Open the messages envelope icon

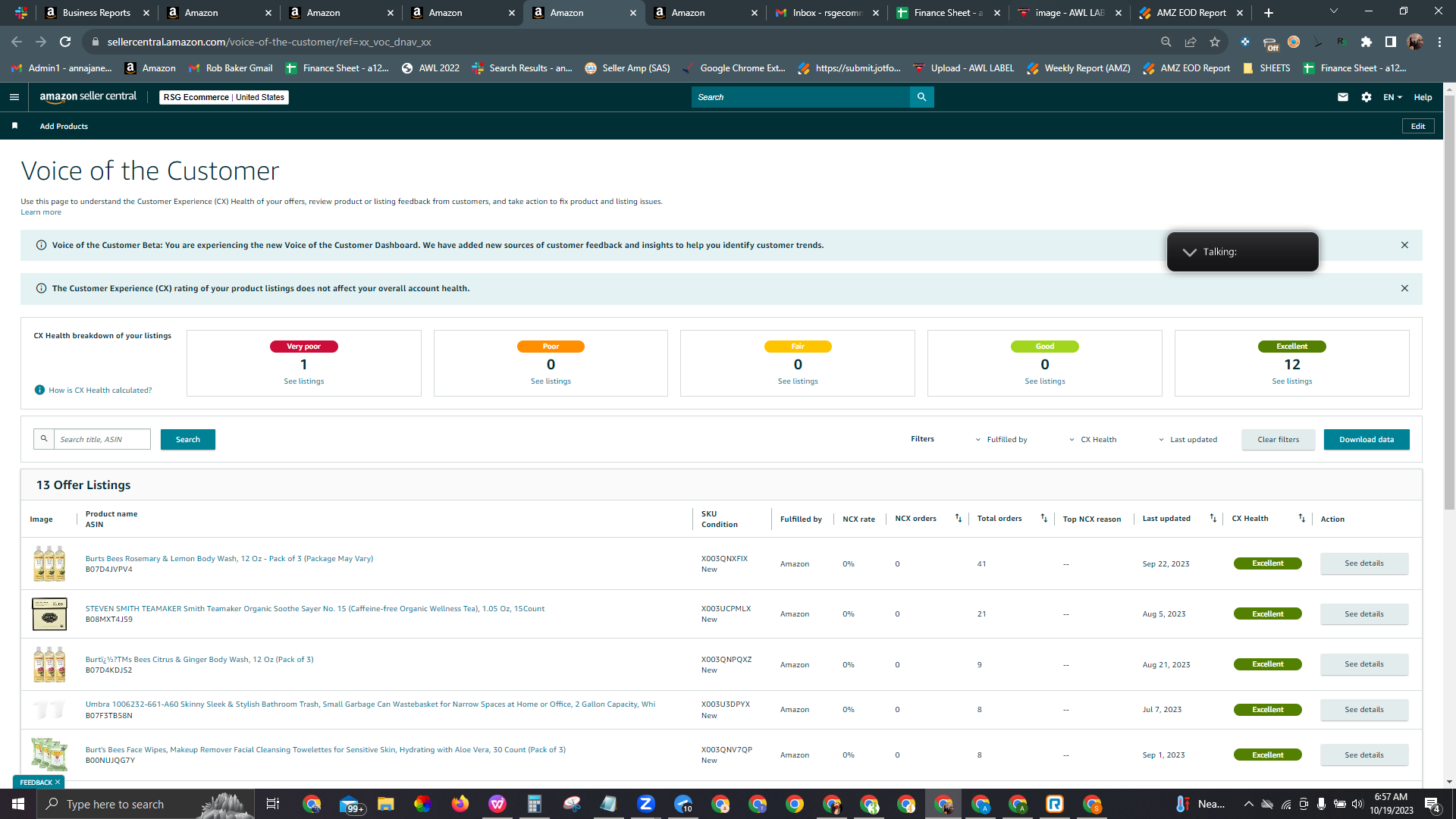[1343, 97]
